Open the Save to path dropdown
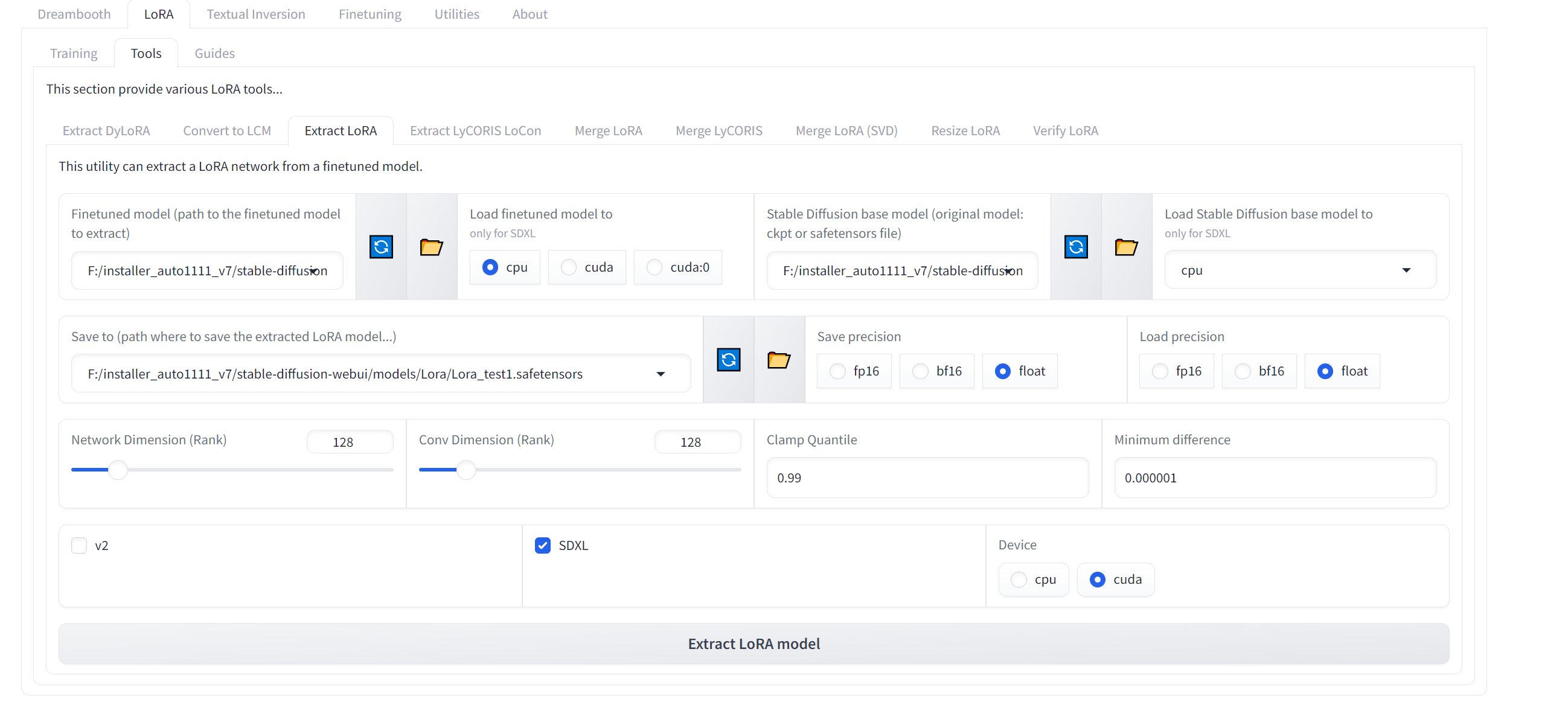 click(x=661, y=374)
